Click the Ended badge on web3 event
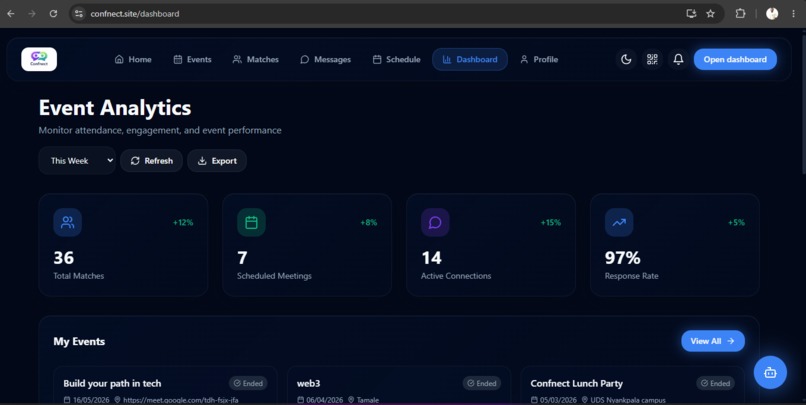806x405 pixels. [x=482, y=383]
